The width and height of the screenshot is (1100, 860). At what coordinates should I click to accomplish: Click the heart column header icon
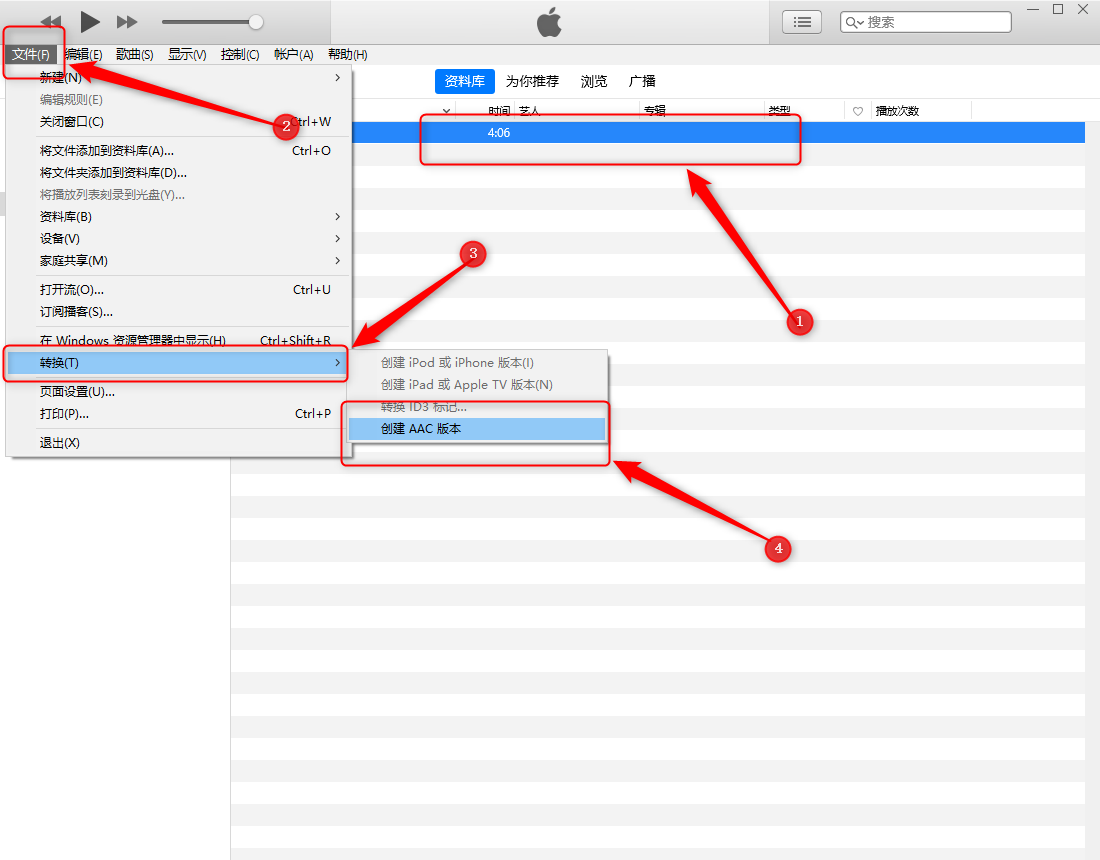pyautogui.click(x=858, y=112)
